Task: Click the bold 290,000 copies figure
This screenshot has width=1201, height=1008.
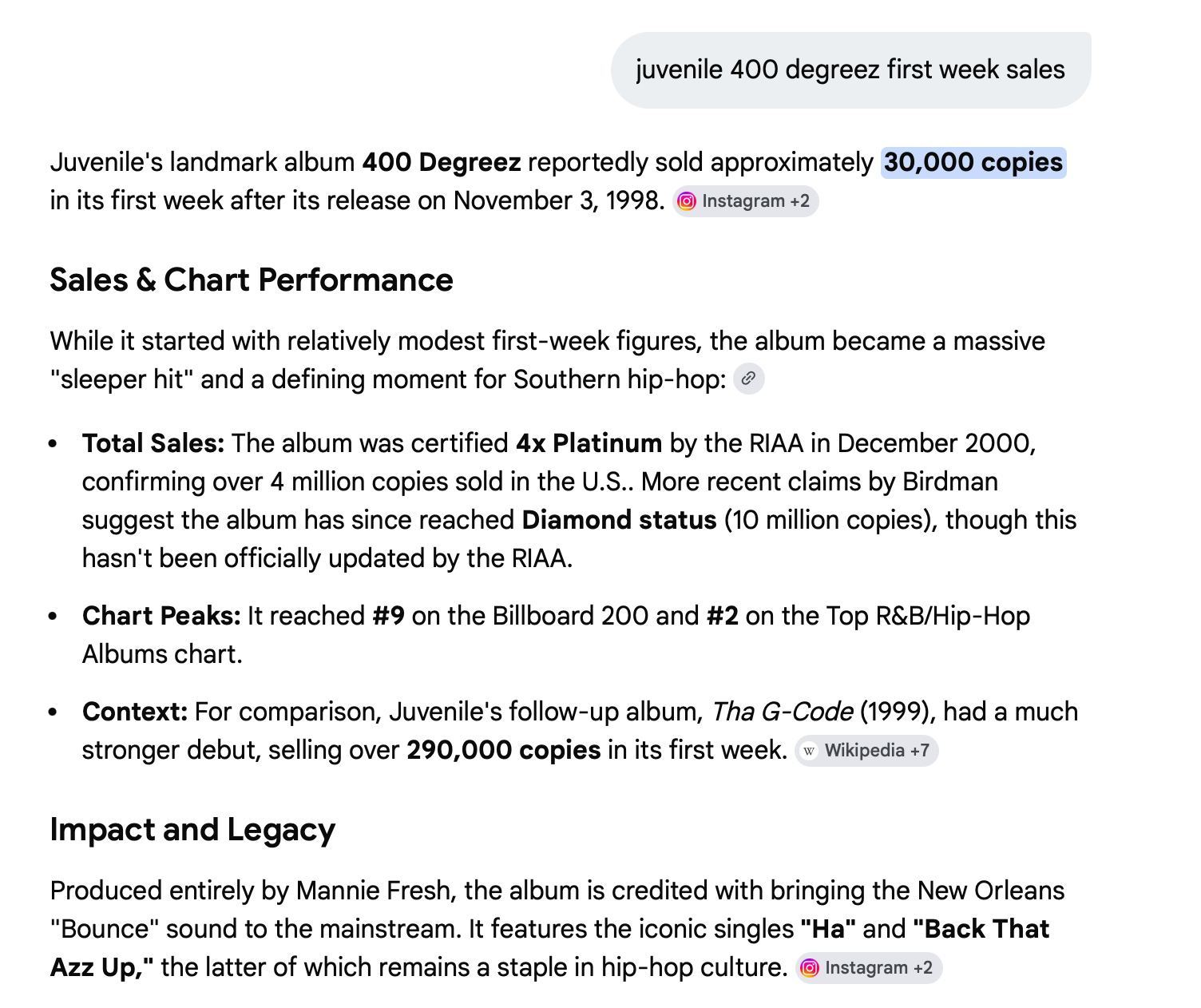Action: coord(504,750)
